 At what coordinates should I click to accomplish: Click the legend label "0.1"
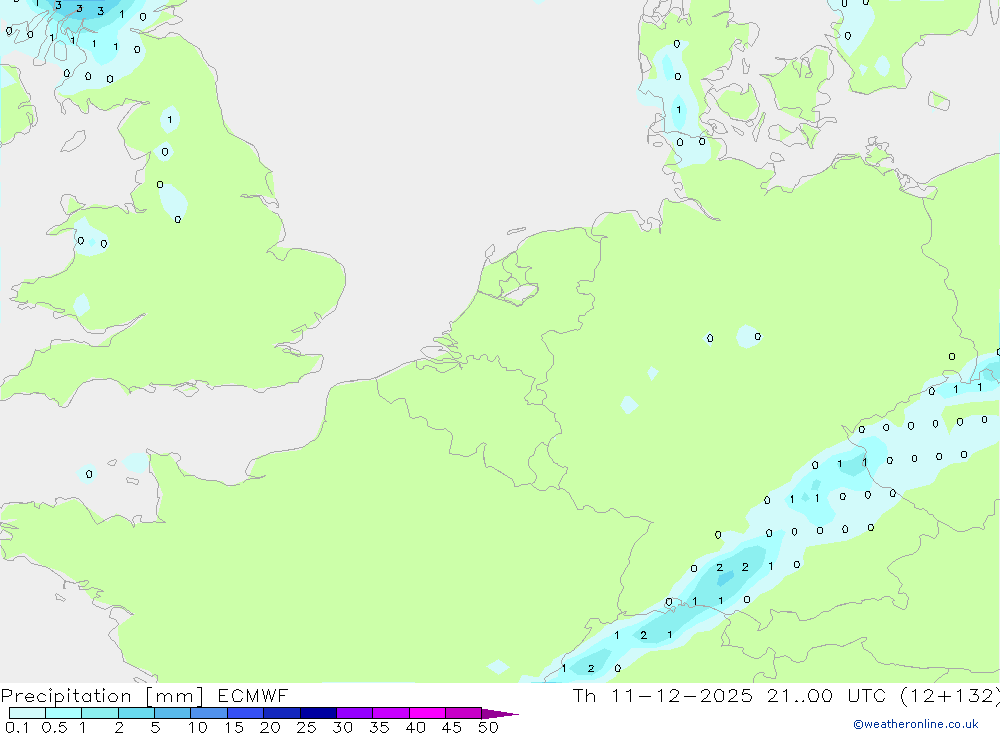coord(17,727)
